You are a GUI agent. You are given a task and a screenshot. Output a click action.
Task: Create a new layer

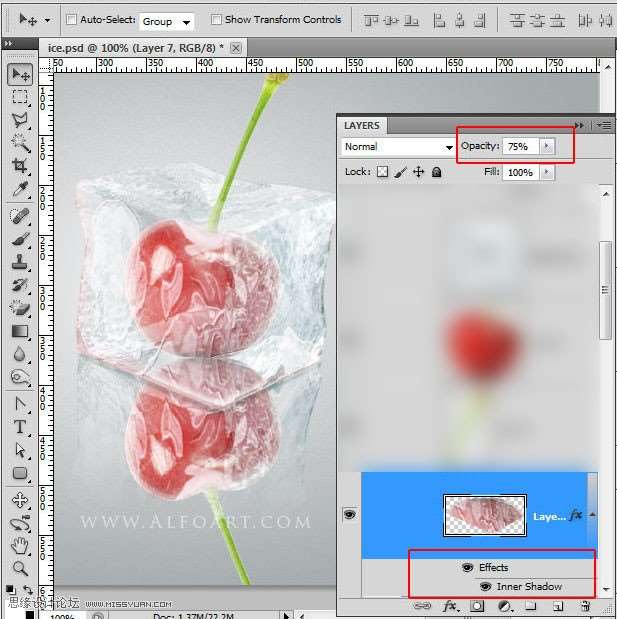558,606
